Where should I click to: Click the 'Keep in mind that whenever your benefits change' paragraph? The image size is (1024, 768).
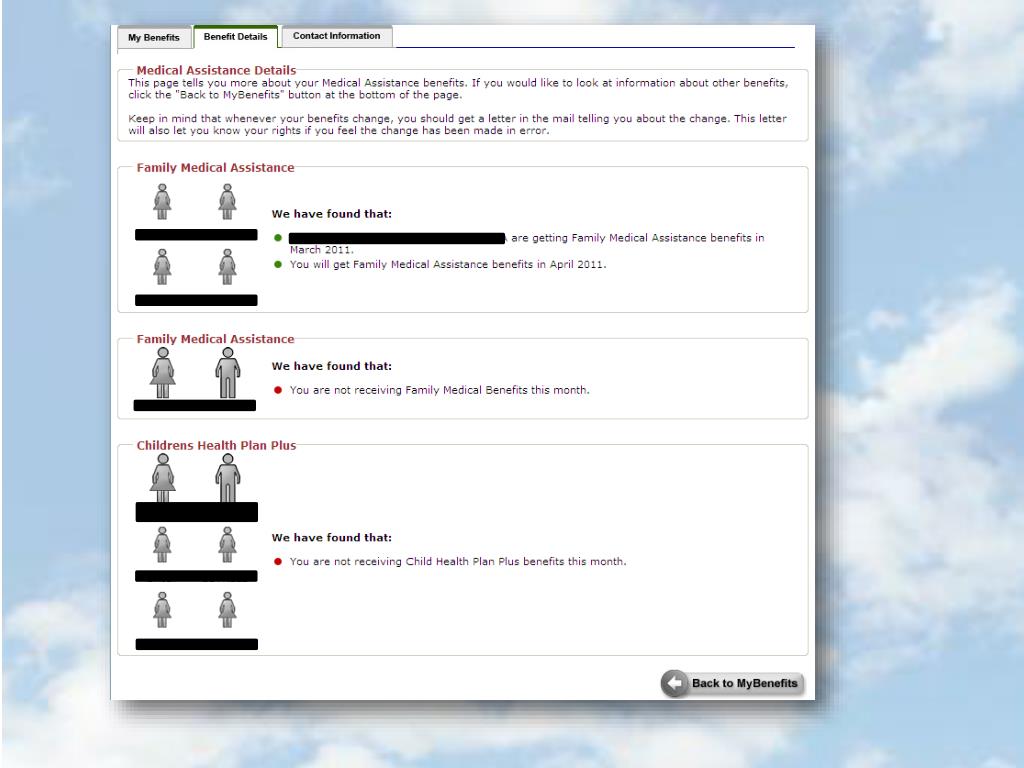point(458,125)
